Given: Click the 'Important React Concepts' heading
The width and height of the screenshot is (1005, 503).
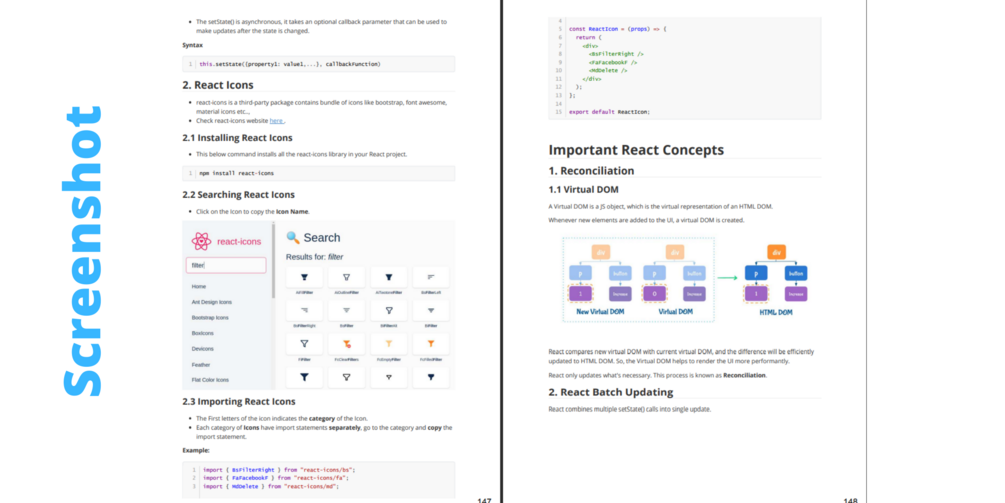Looking at the screenshot, I should point(636,150).
